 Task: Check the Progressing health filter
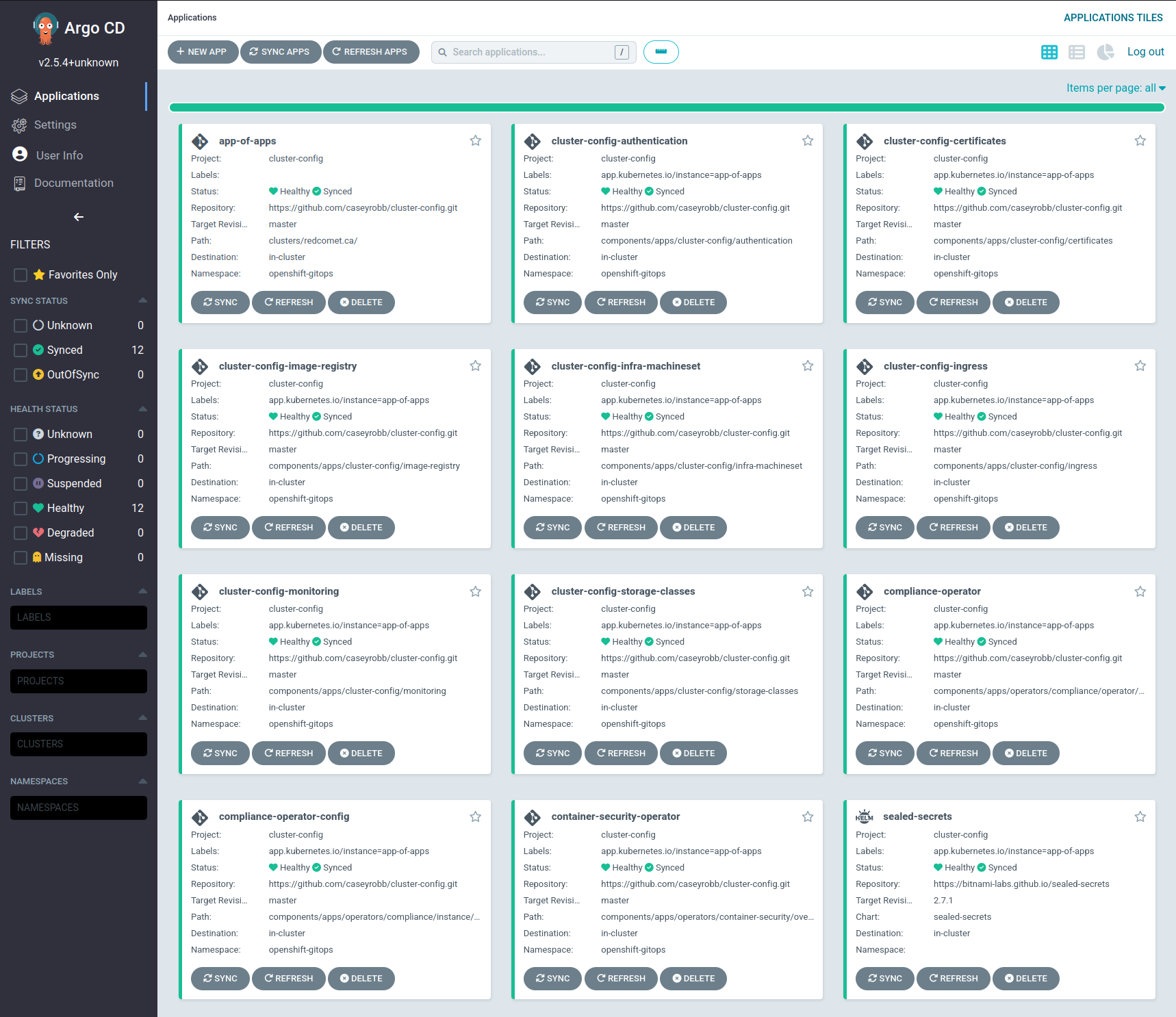tap(21, 459)
